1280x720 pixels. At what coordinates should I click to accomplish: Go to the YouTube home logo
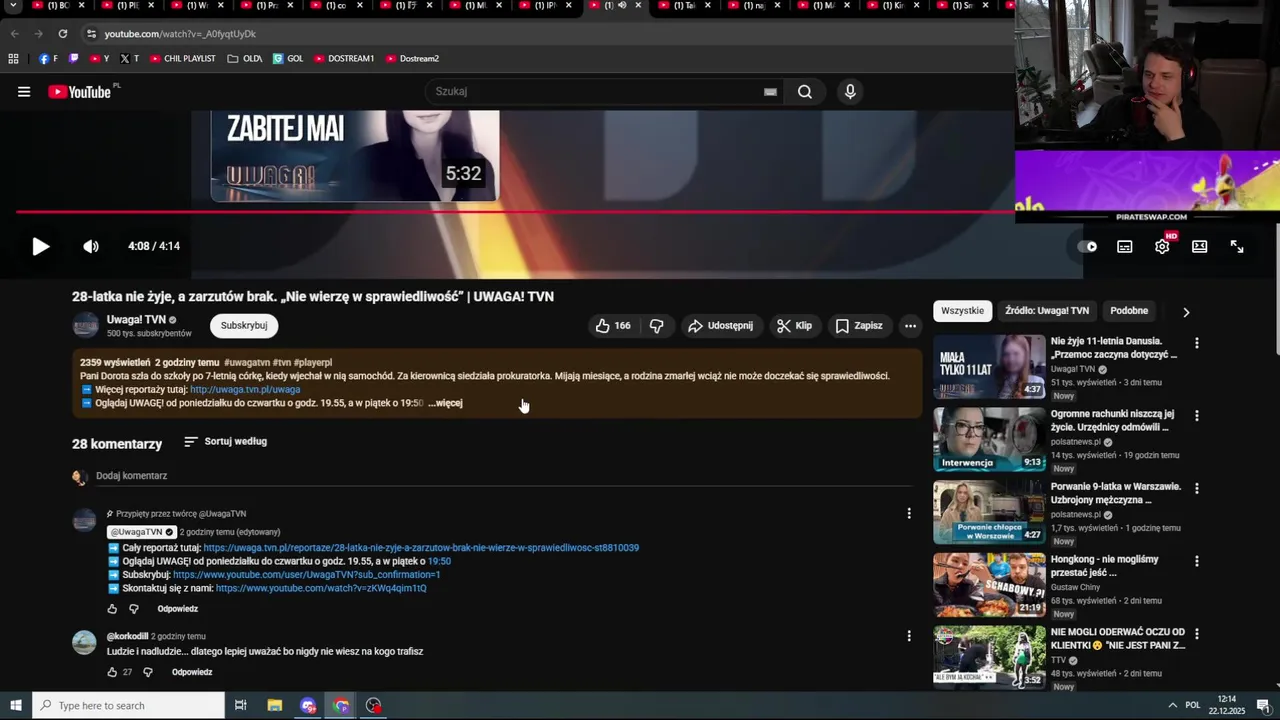tap(80, 92)
